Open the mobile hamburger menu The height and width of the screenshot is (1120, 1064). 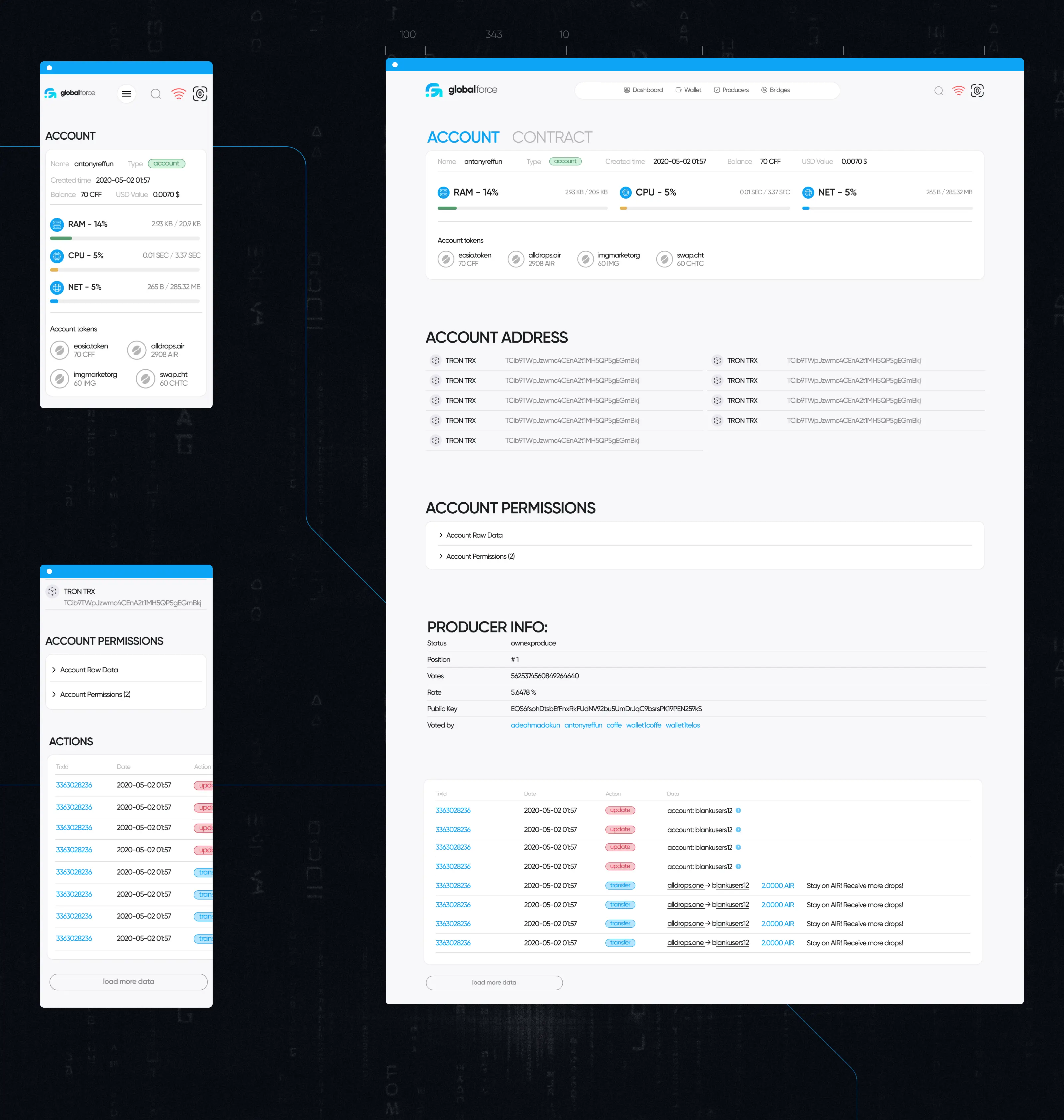[126, 93]
